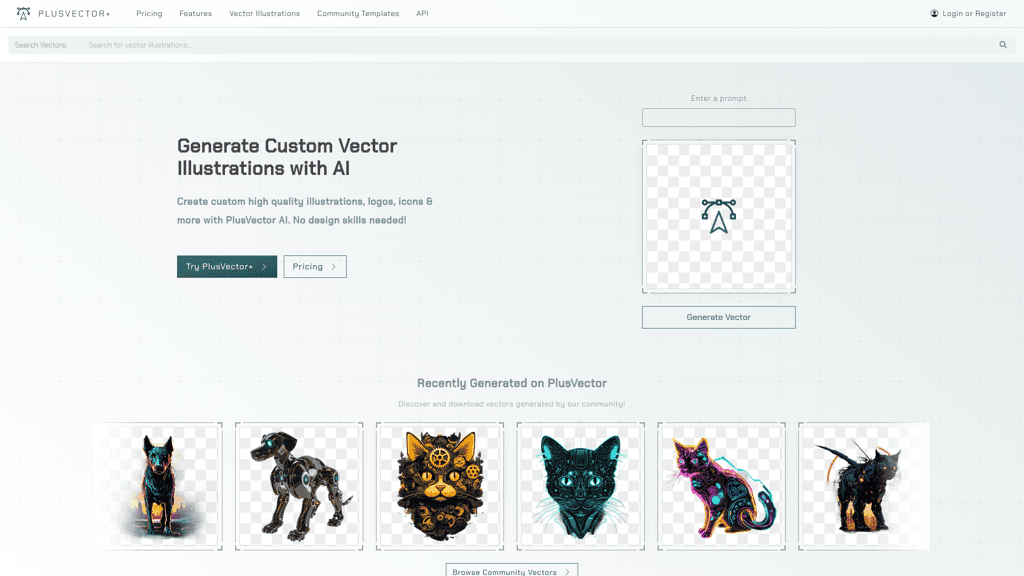Click the chevron on Browse Community Vectors
The width and height of the screenshot is (1024, 576).
pos(568,572)
